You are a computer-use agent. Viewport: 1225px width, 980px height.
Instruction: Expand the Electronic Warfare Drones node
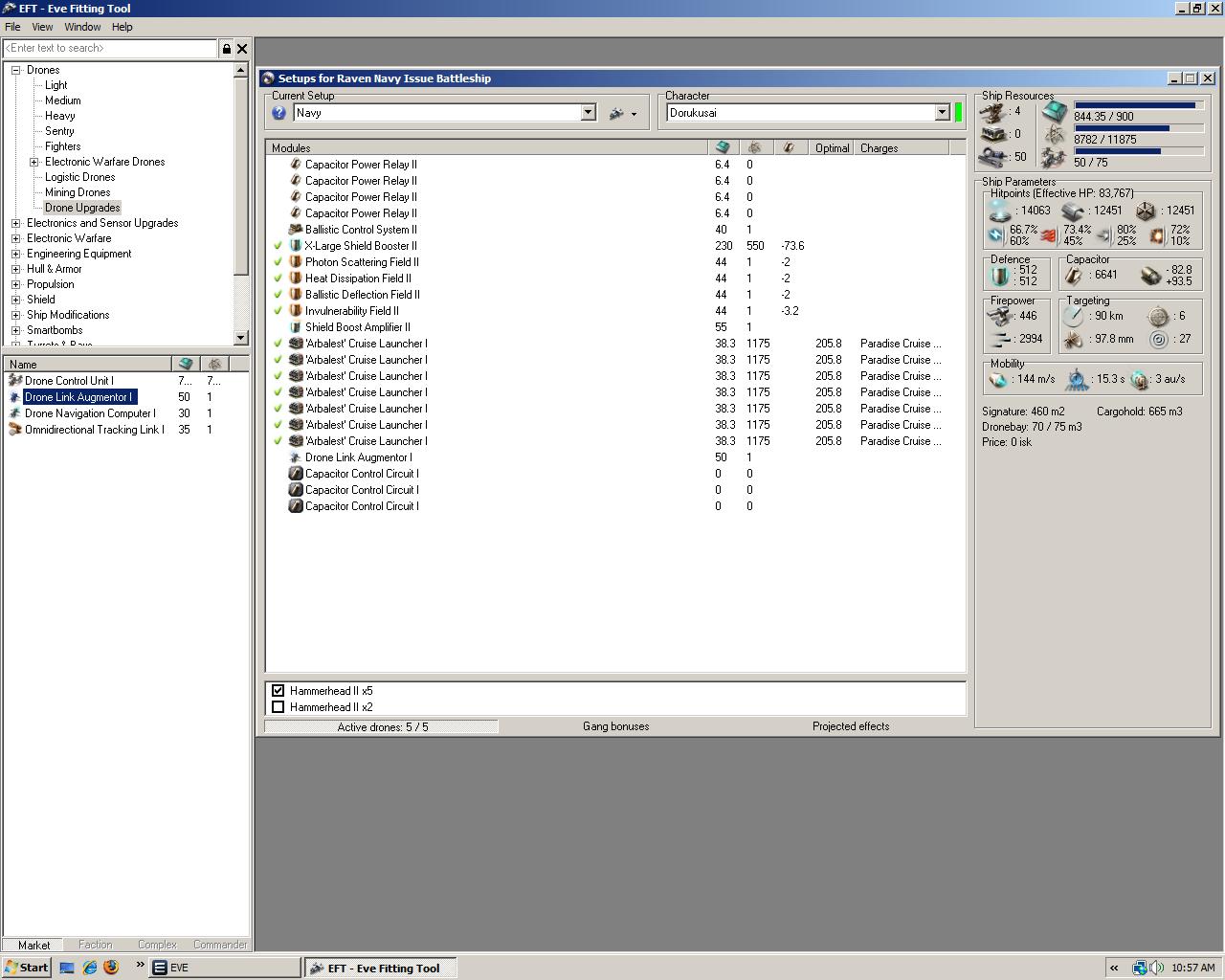[x=34, y=162]
